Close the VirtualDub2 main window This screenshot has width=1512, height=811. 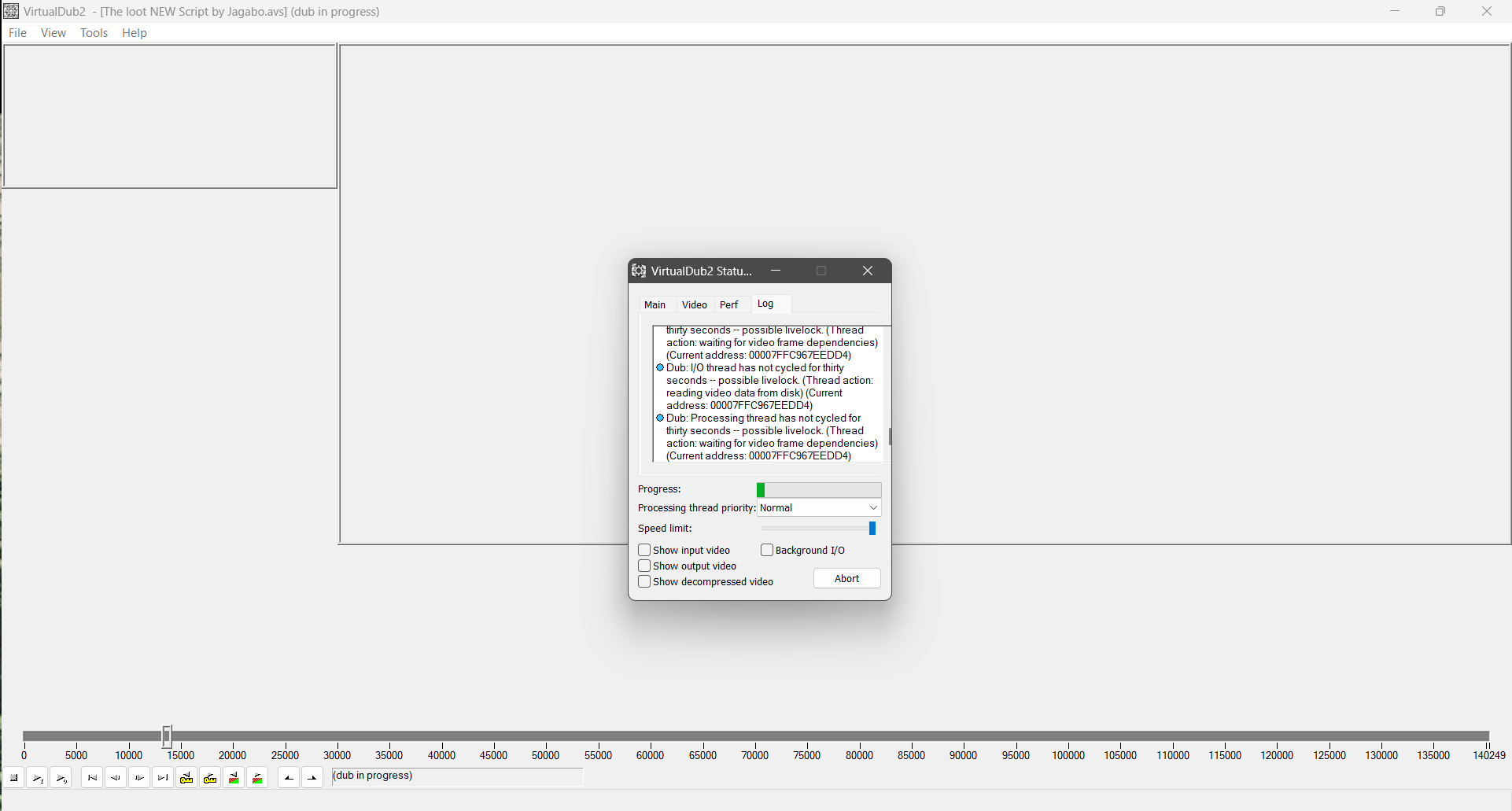pos(1487,11)
